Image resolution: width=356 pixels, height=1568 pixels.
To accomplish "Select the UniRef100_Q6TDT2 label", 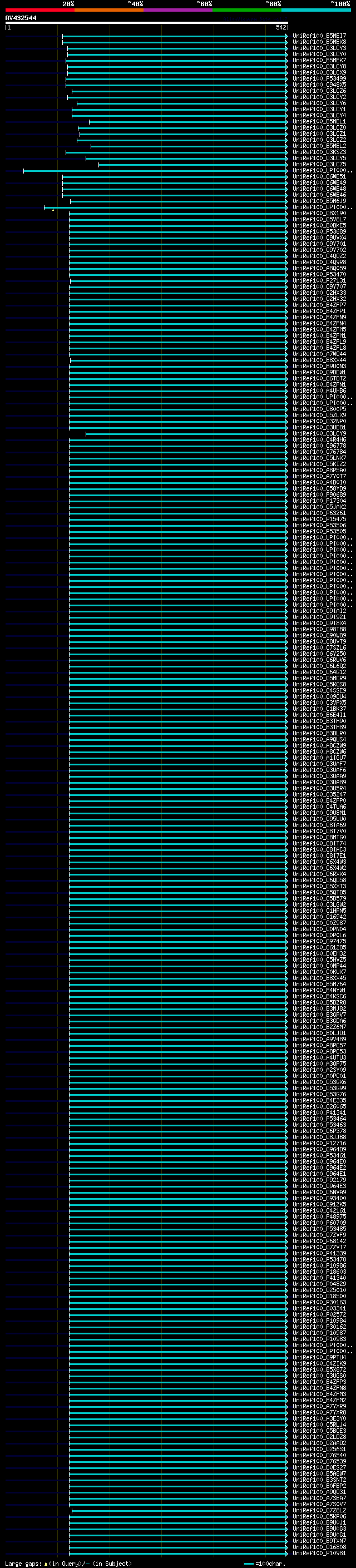I will click(319, 379).
